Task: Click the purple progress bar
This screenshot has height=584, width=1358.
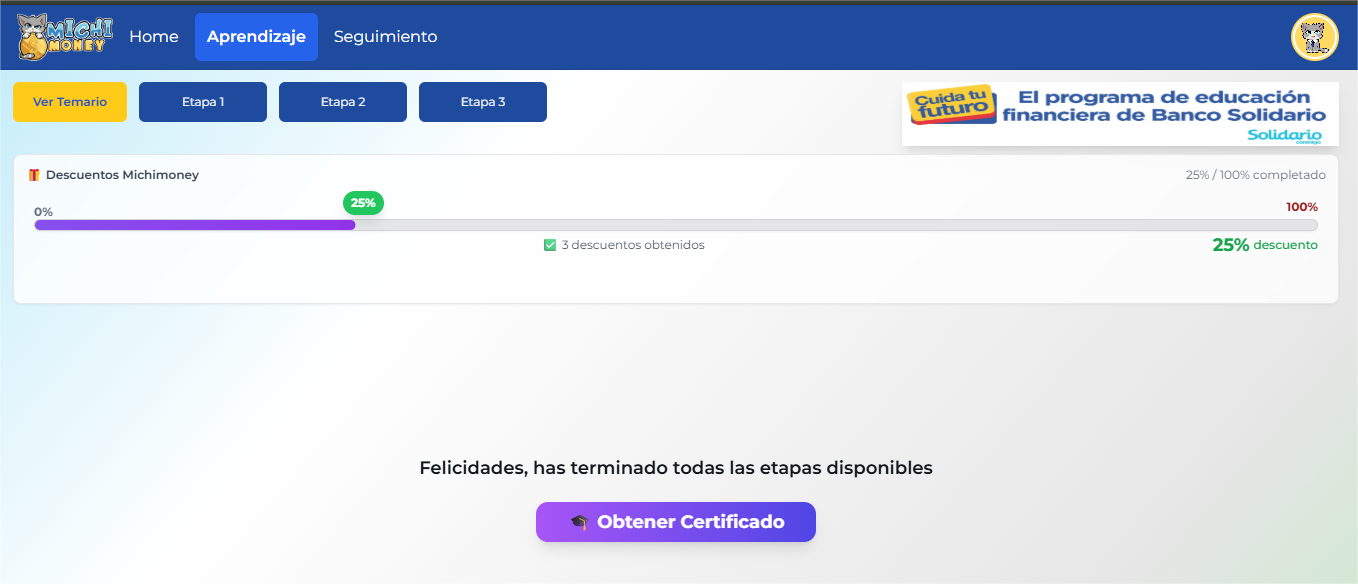Action: click(x=195, y=224)
